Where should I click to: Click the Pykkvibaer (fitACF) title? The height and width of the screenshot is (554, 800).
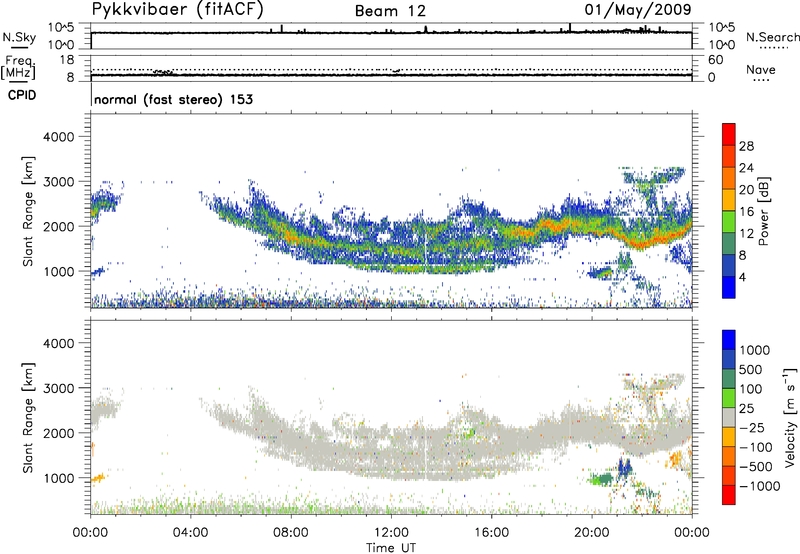click(x=178, y=10)
